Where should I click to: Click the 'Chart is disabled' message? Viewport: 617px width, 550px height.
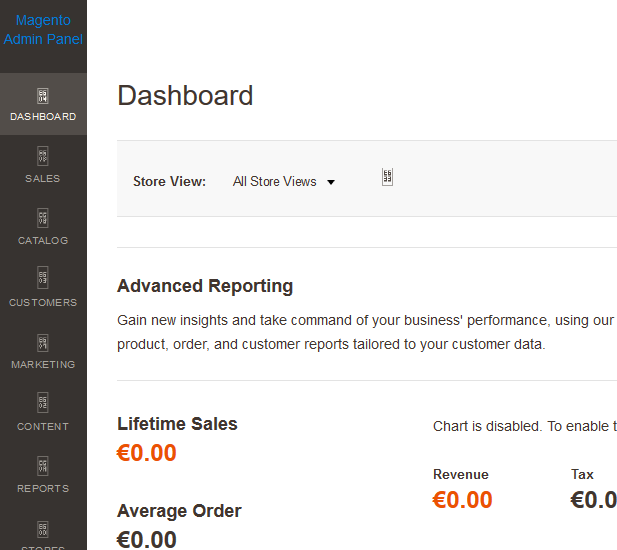(524, 426)
